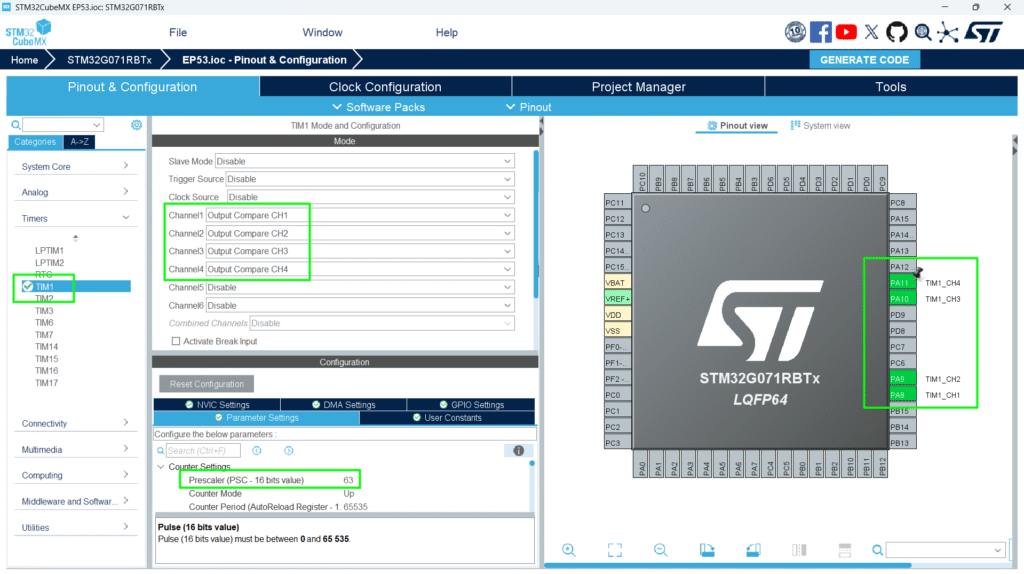
Task: Collapse the Counter Settings section
Action: [161, 467]
